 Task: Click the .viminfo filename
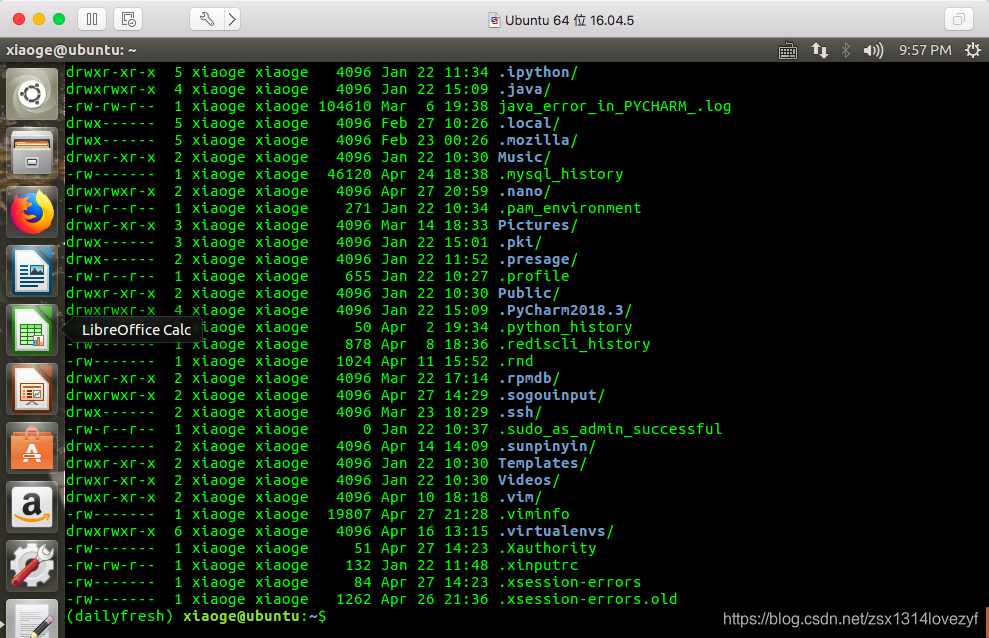point(534,515)
